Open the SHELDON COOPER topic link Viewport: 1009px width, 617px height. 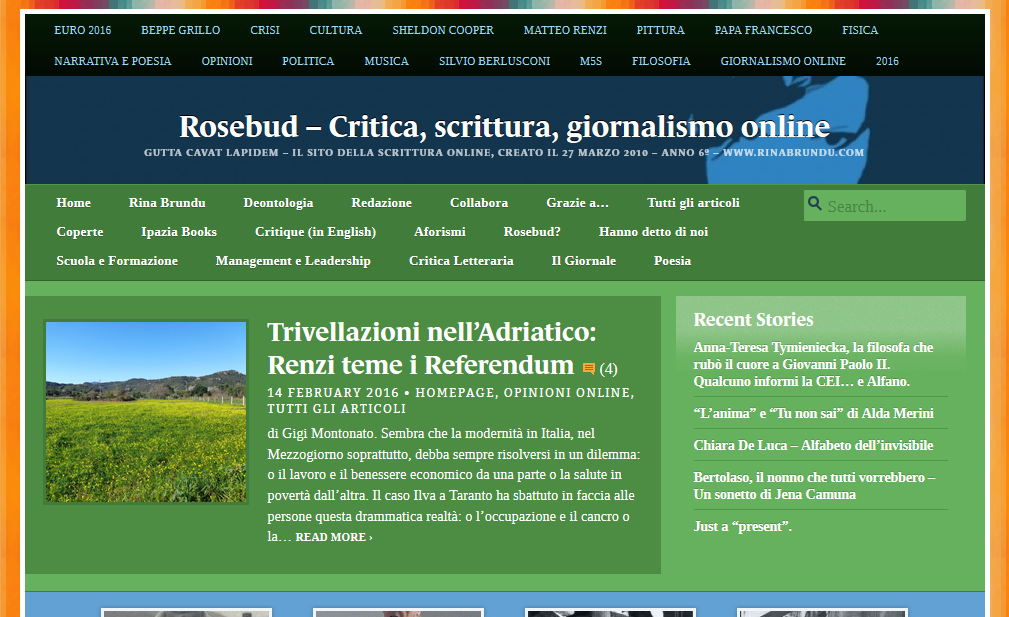pos(442,30)
